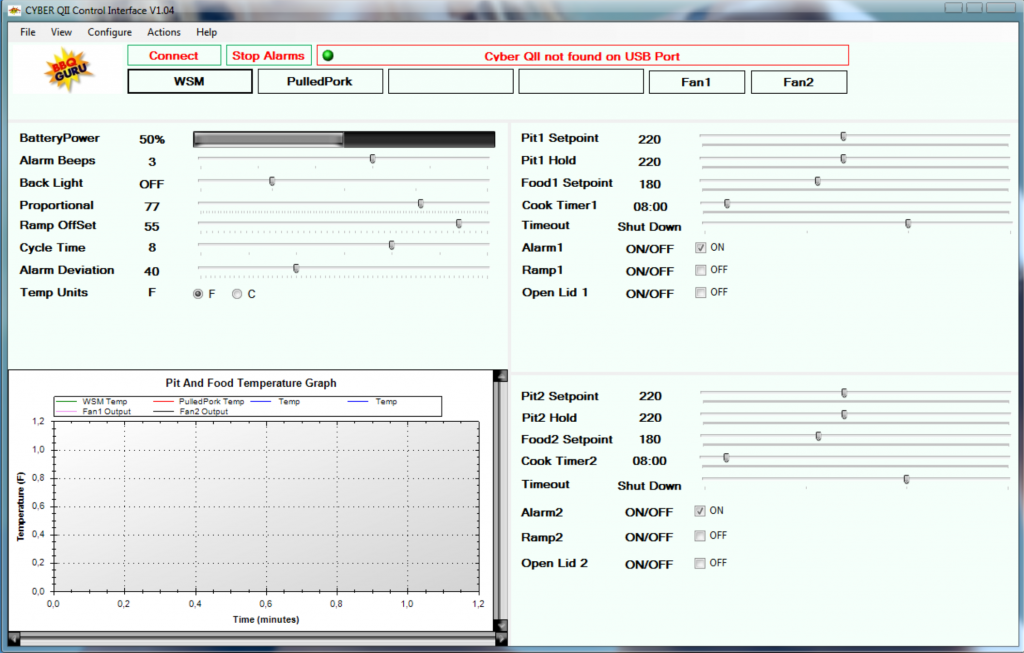Click the Pit2 Setpoint slider

click(x=854, y=394)
